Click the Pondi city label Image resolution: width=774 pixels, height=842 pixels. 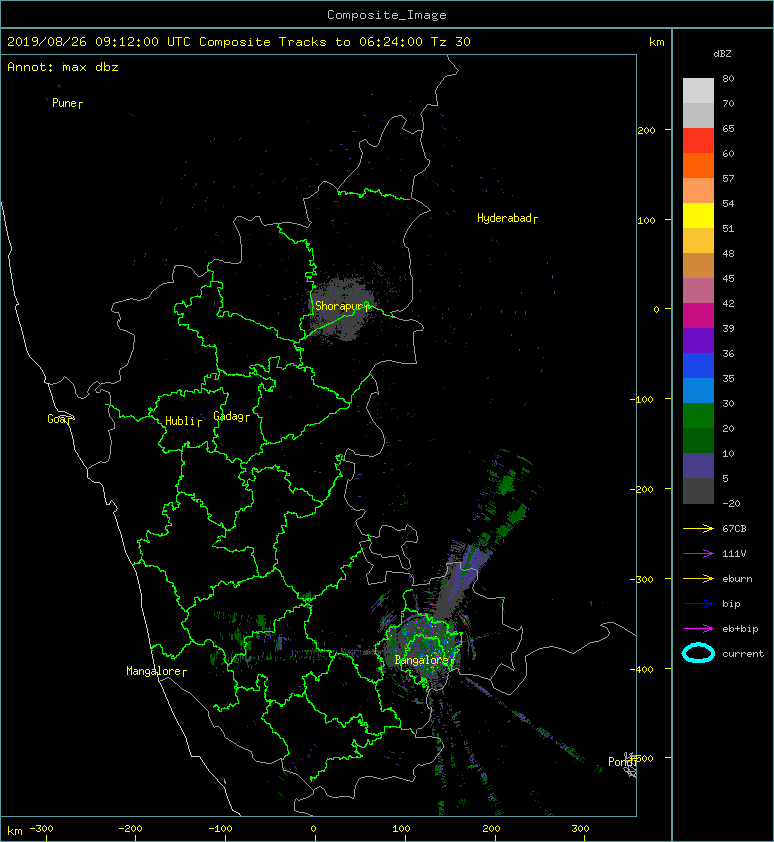[x=621, y=762]
